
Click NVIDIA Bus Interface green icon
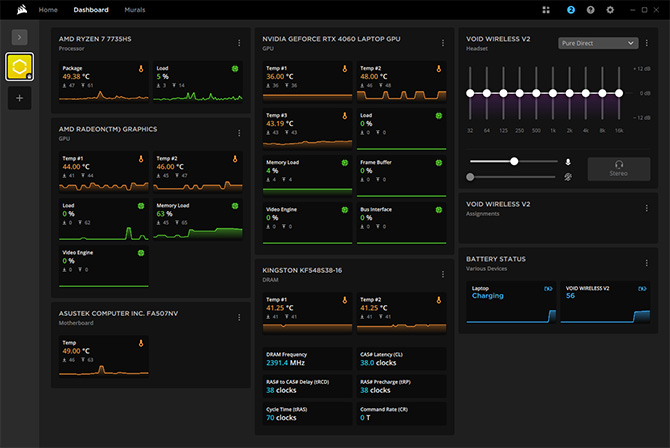[439, 209]
